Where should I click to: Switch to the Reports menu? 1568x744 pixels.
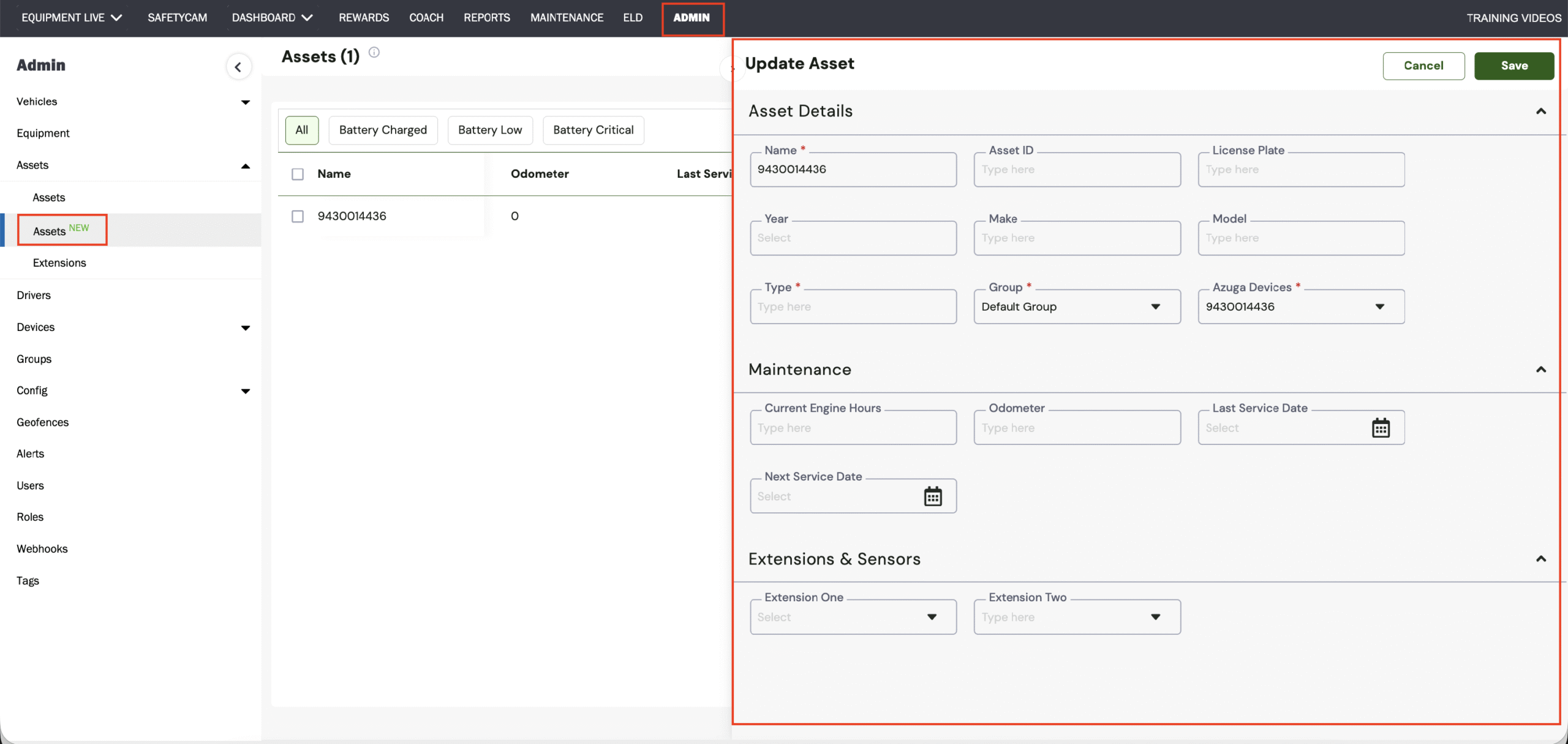tap(486, 18)
